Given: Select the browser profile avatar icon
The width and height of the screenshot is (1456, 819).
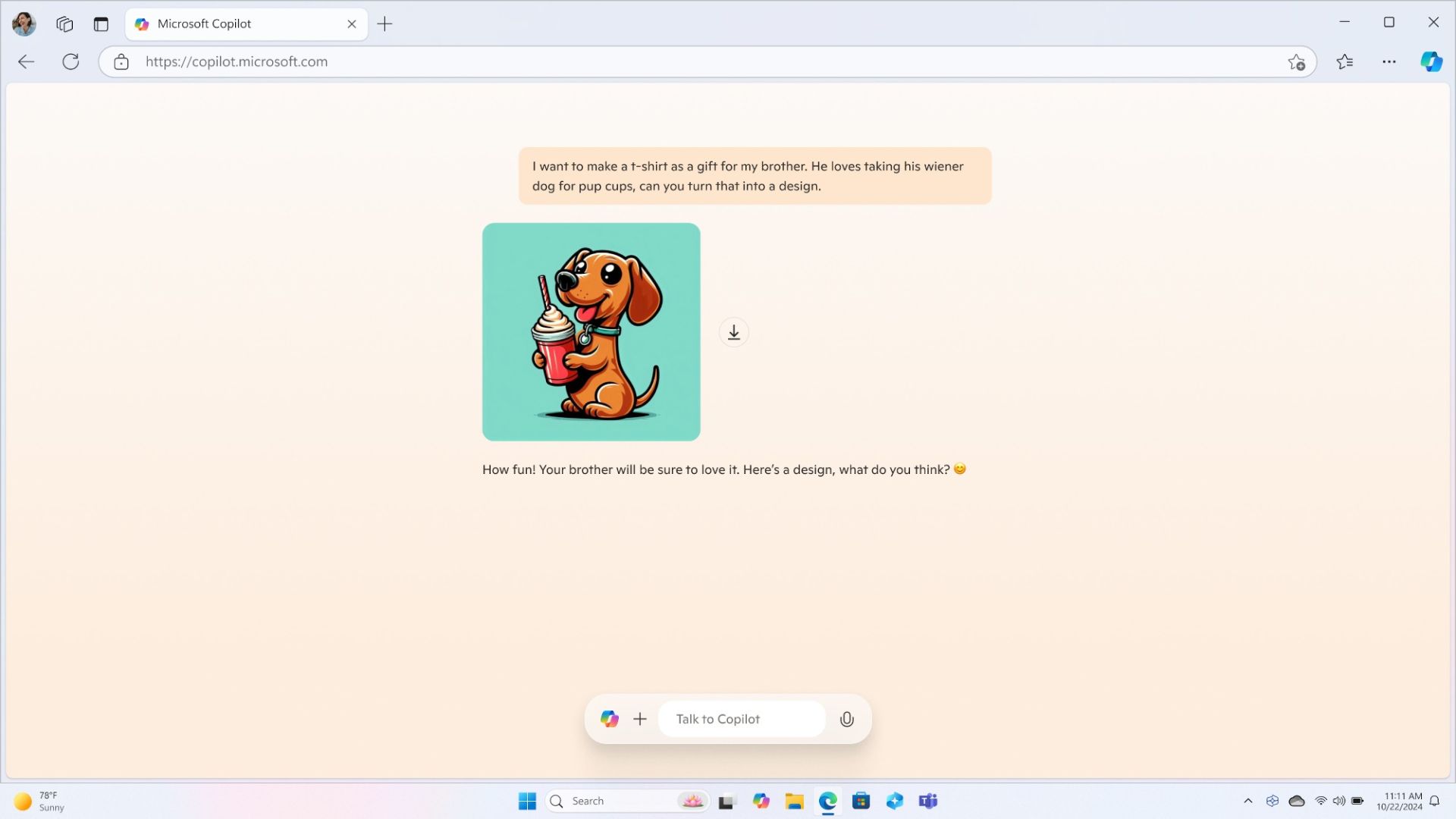Looking at the screenshot, I should (x=25, y=23).
